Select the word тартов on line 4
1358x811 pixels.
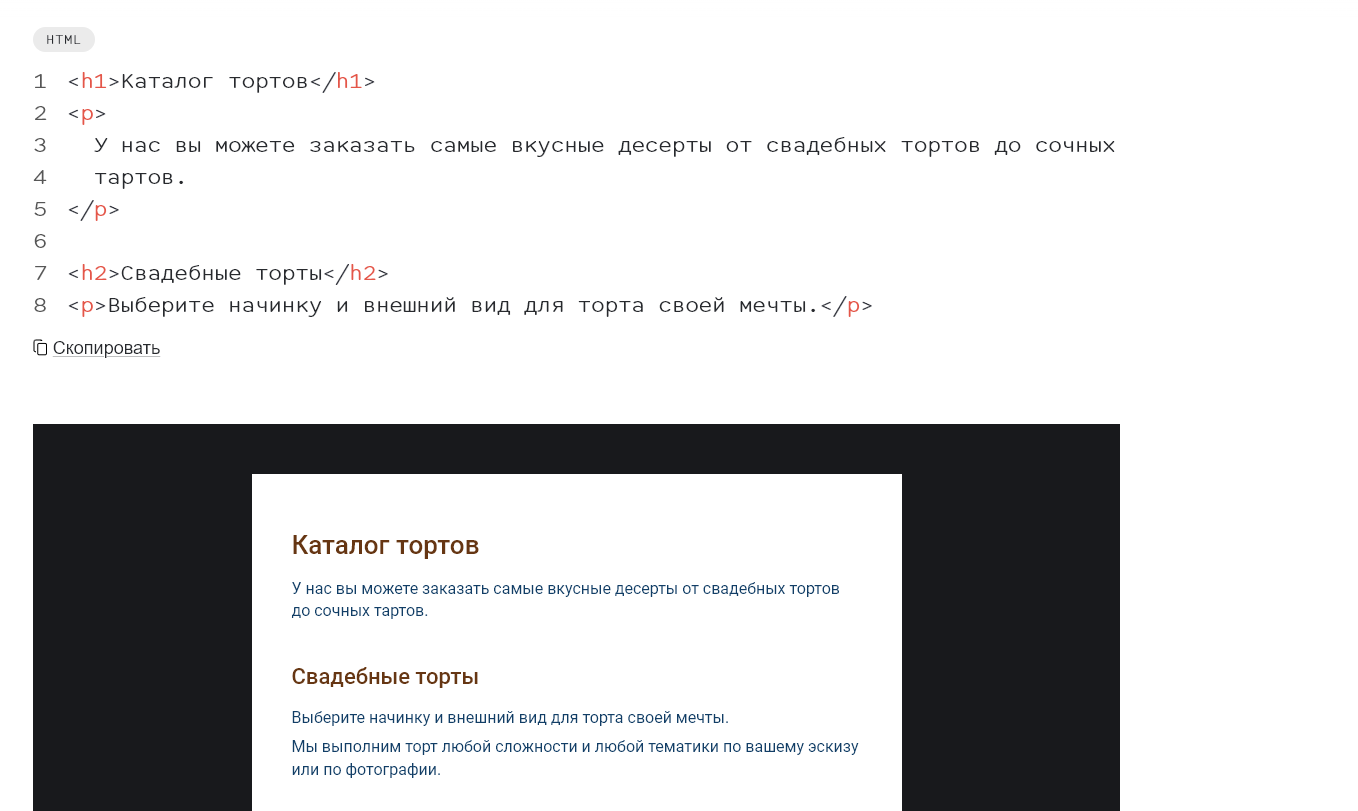pyautogui.click(x=135, y=176)
